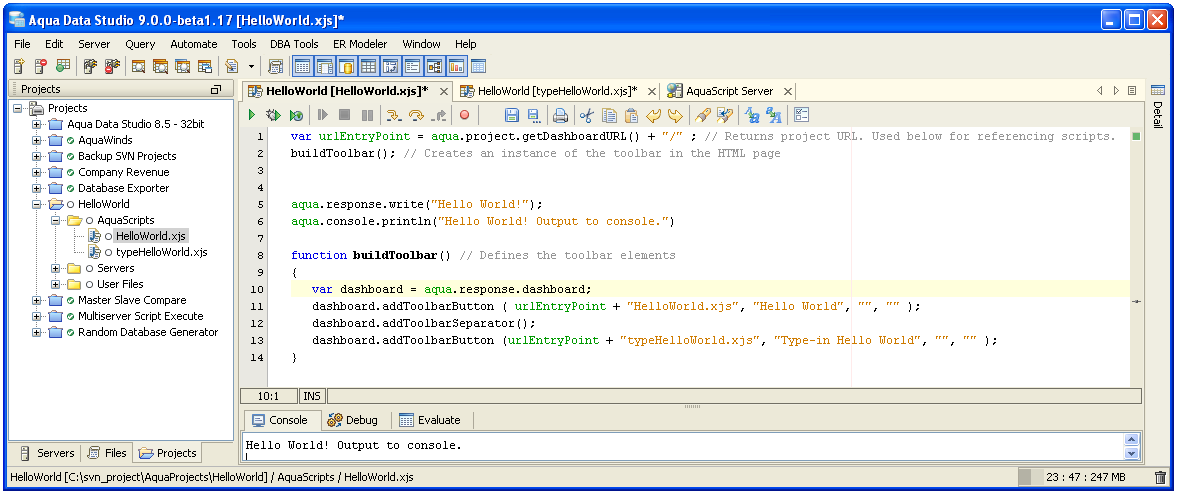Viewport: 1177px width, 495px height.
Task: Open the DBA Tools menu
Action: [294, 44]
